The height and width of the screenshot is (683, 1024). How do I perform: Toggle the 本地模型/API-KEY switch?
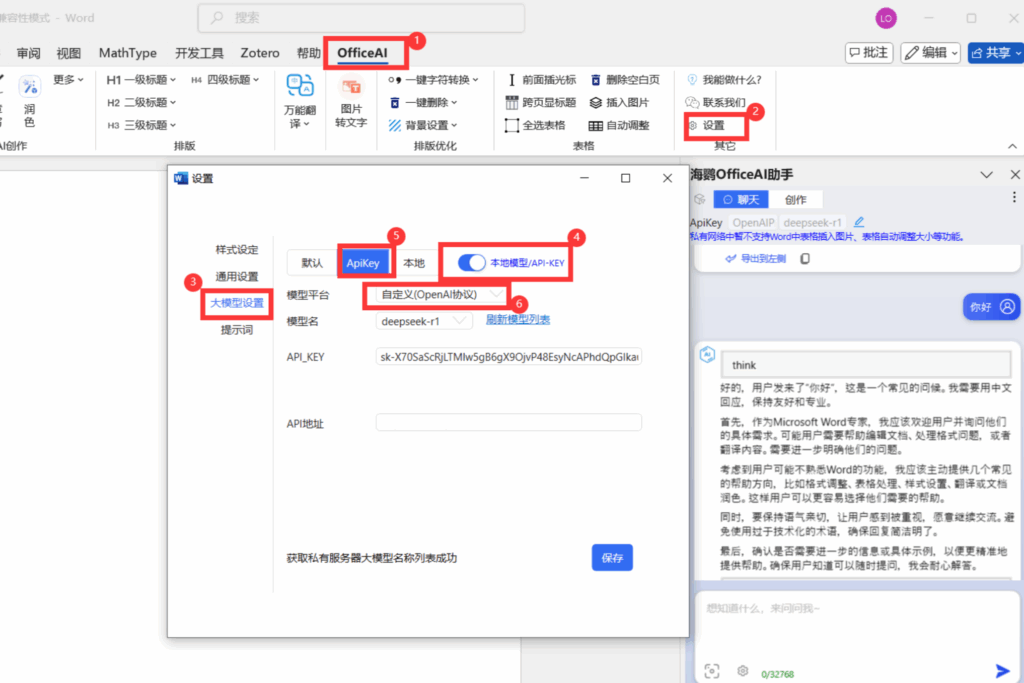pos(471,263)
